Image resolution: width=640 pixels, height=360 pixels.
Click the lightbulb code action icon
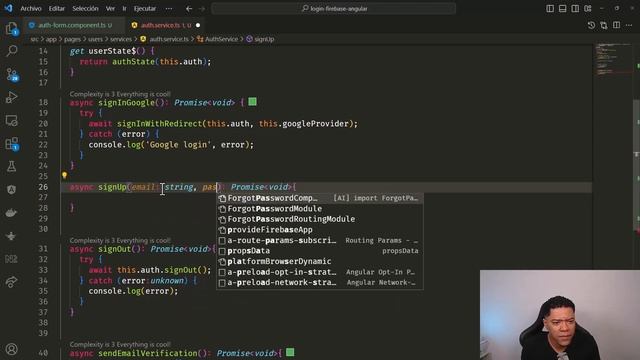pos(64,176)
